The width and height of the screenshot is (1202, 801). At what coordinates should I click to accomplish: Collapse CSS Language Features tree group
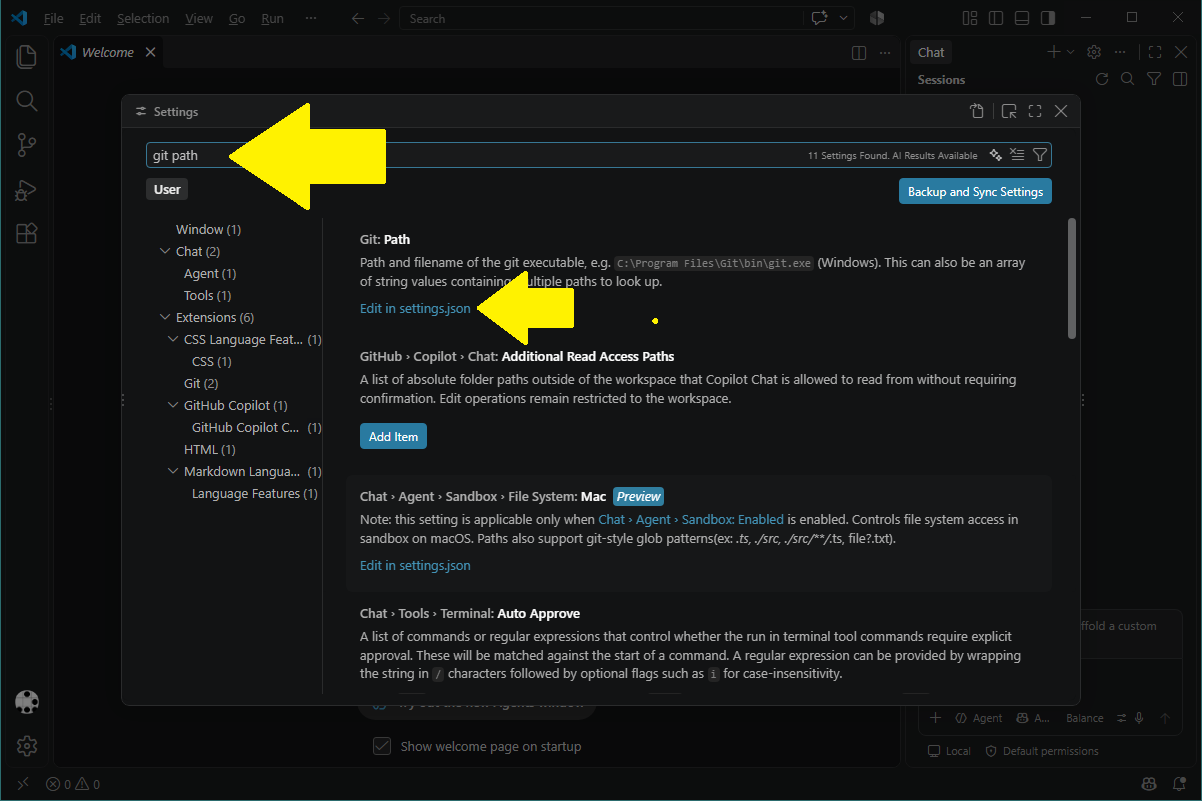pos(173,339)
